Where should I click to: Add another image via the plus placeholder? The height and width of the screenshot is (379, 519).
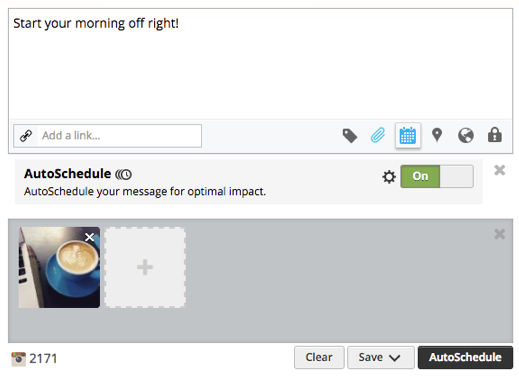click(145, 267)
